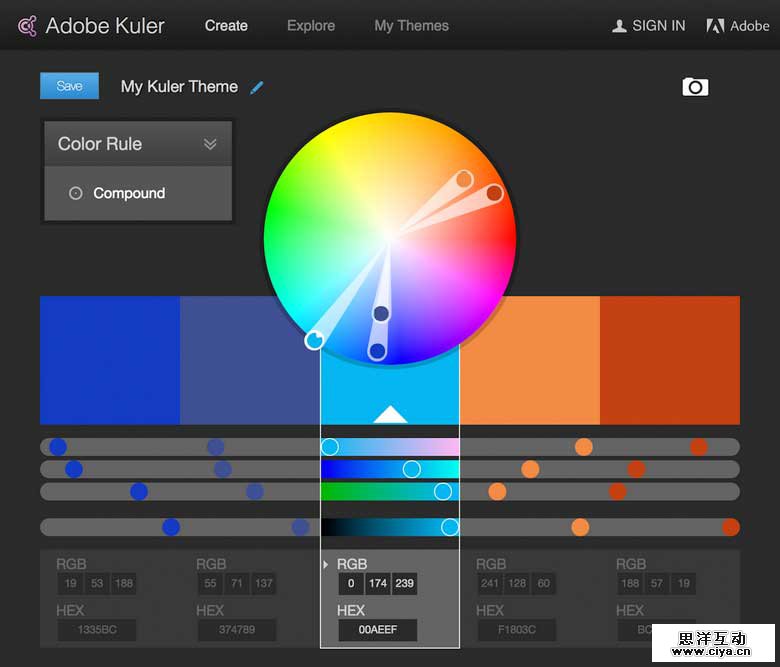
Task: Select the dark red-orange color swatch
Action: tap(669, 360)
